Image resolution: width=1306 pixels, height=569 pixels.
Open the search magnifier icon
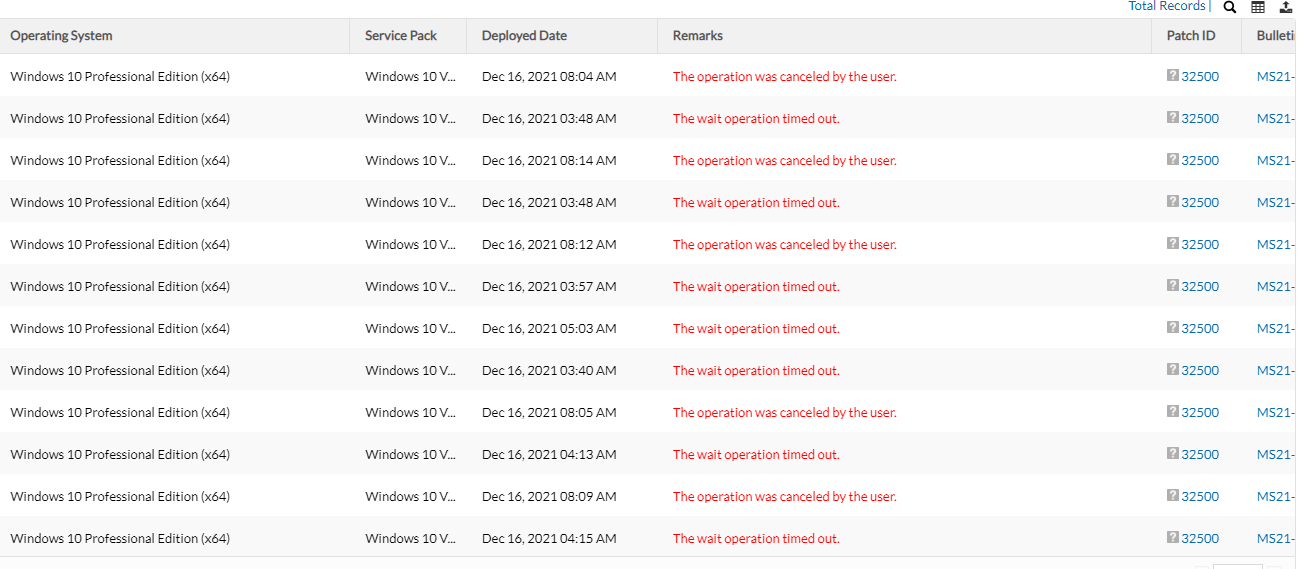(1230, 7)
